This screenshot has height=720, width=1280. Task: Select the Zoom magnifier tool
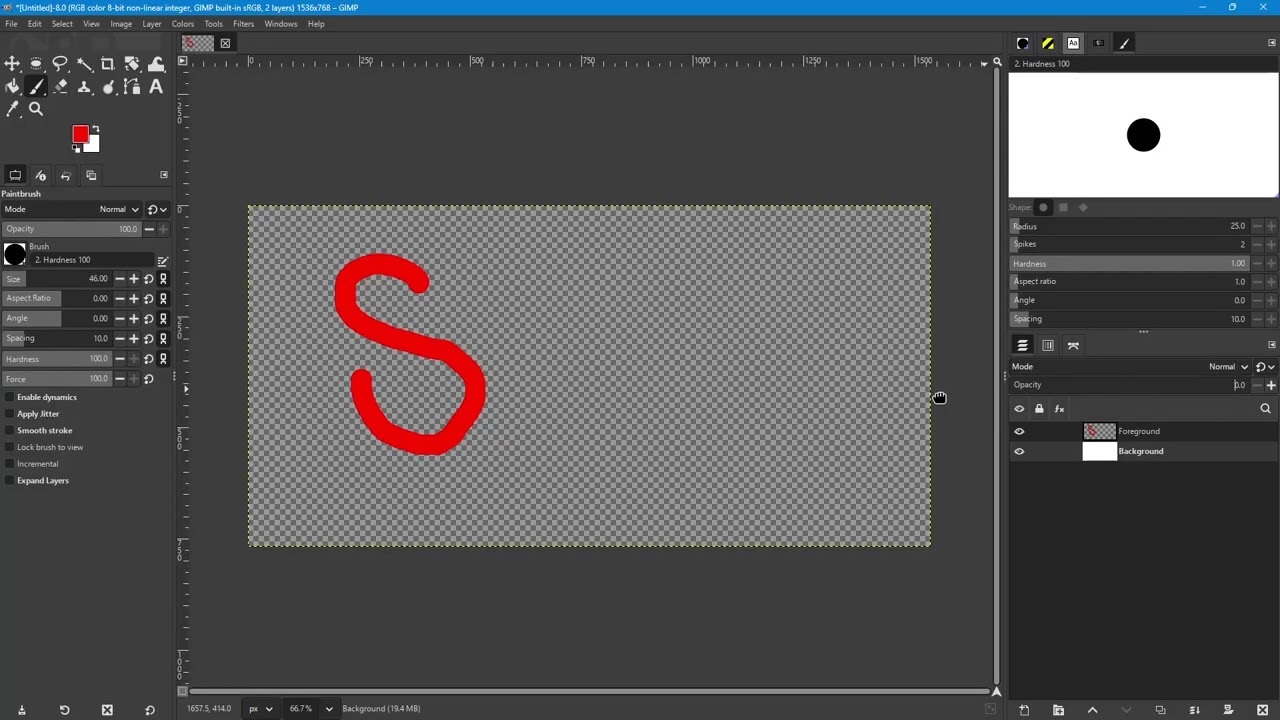[x=36, y=110]
